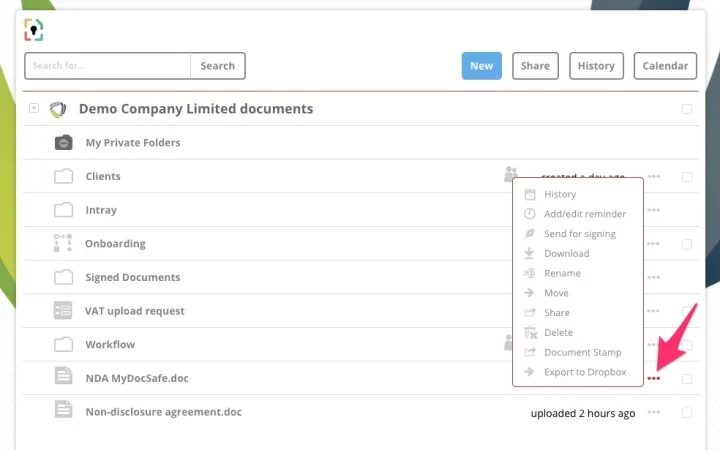Open the Onboarding row name

pos(115,243)
